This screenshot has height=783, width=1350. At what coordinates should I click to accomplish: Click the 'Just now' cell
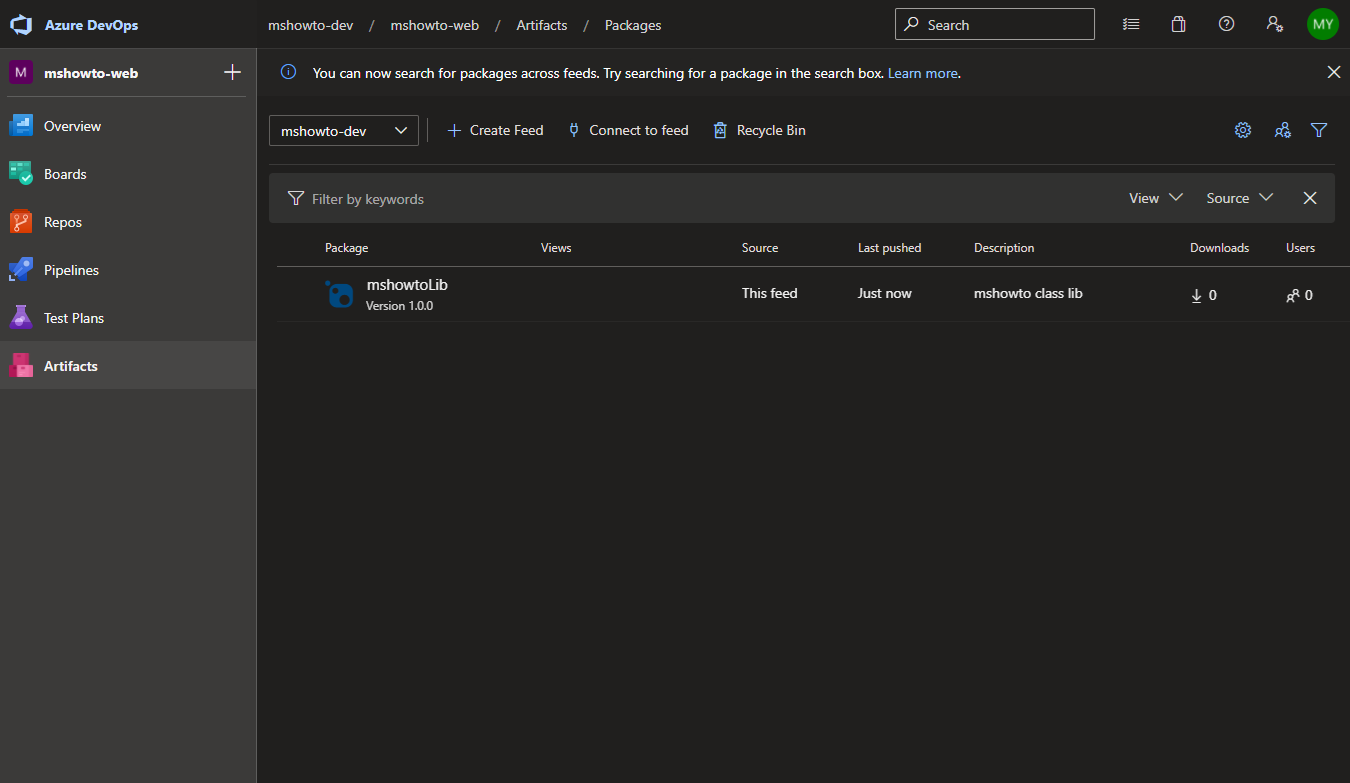[885, 293]
